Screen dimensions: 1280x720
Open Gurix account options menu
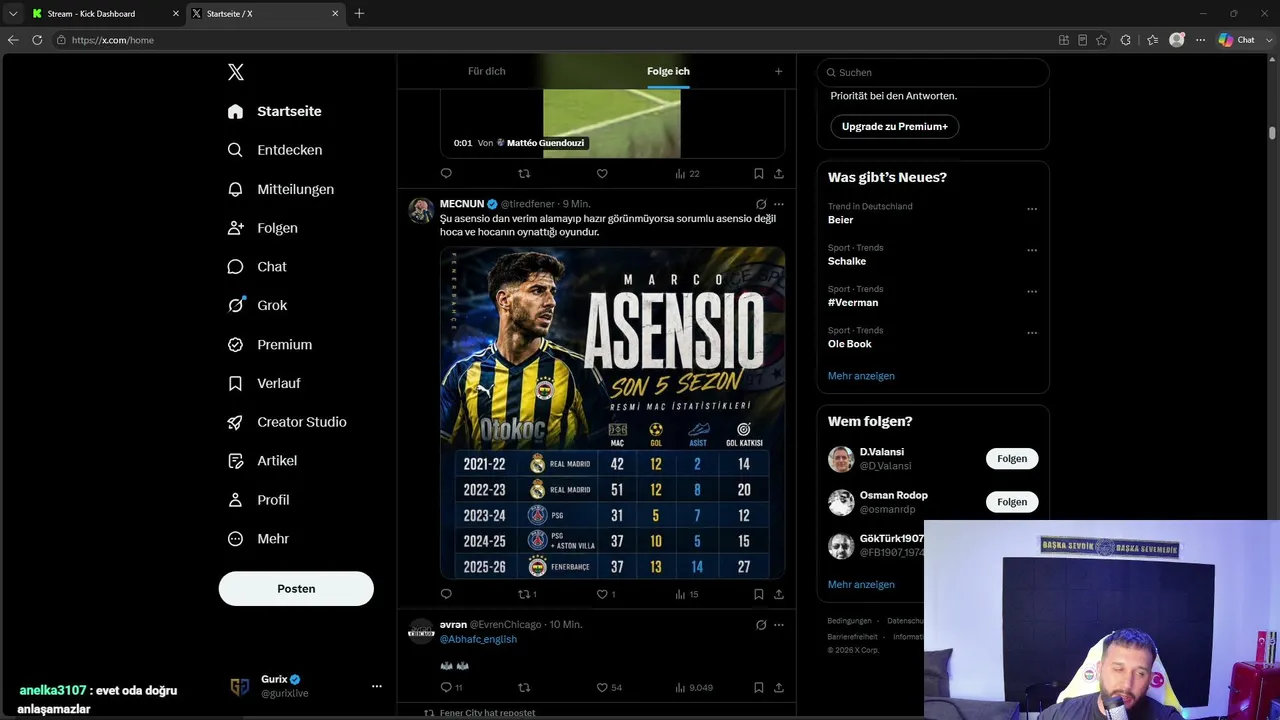(377, 686)
